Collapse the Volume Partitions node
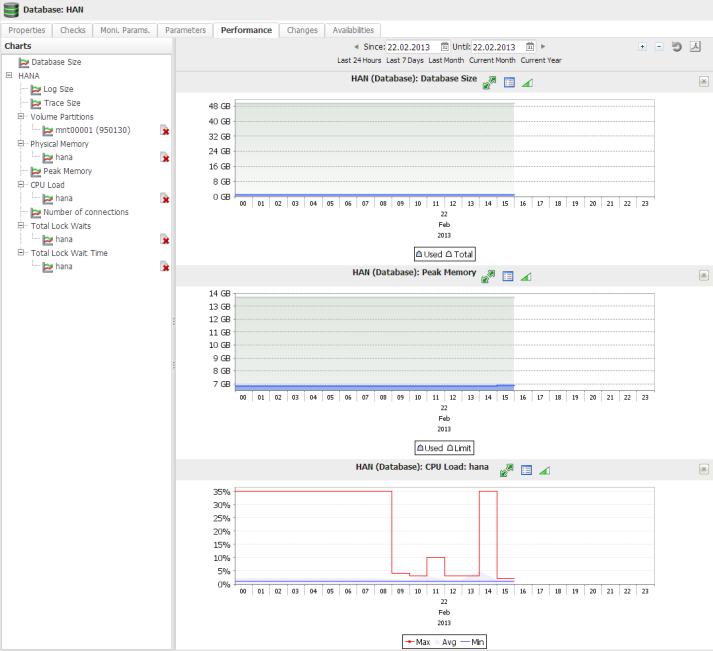713x651 pixels. click(x=21, y=116)
